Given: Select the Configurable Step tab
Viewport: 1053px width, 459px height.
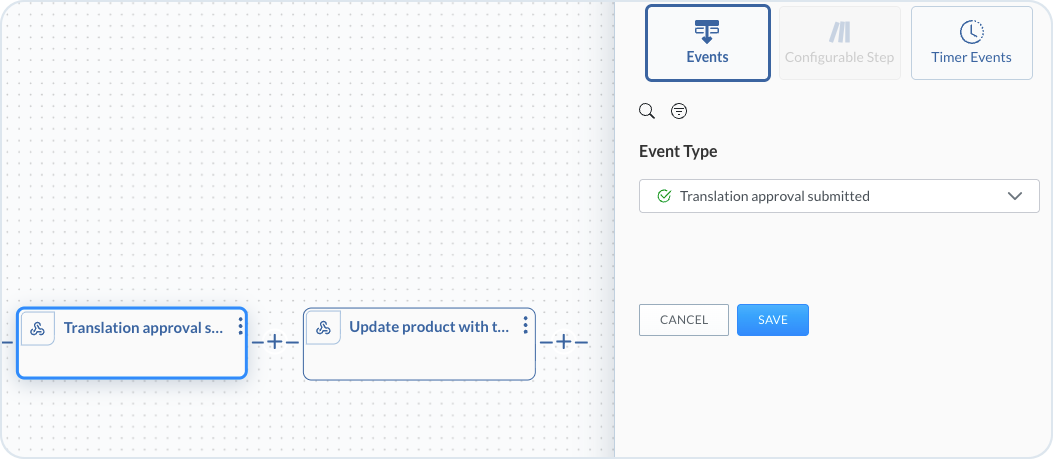Looking at the screenshot, I should click(839, 43).
